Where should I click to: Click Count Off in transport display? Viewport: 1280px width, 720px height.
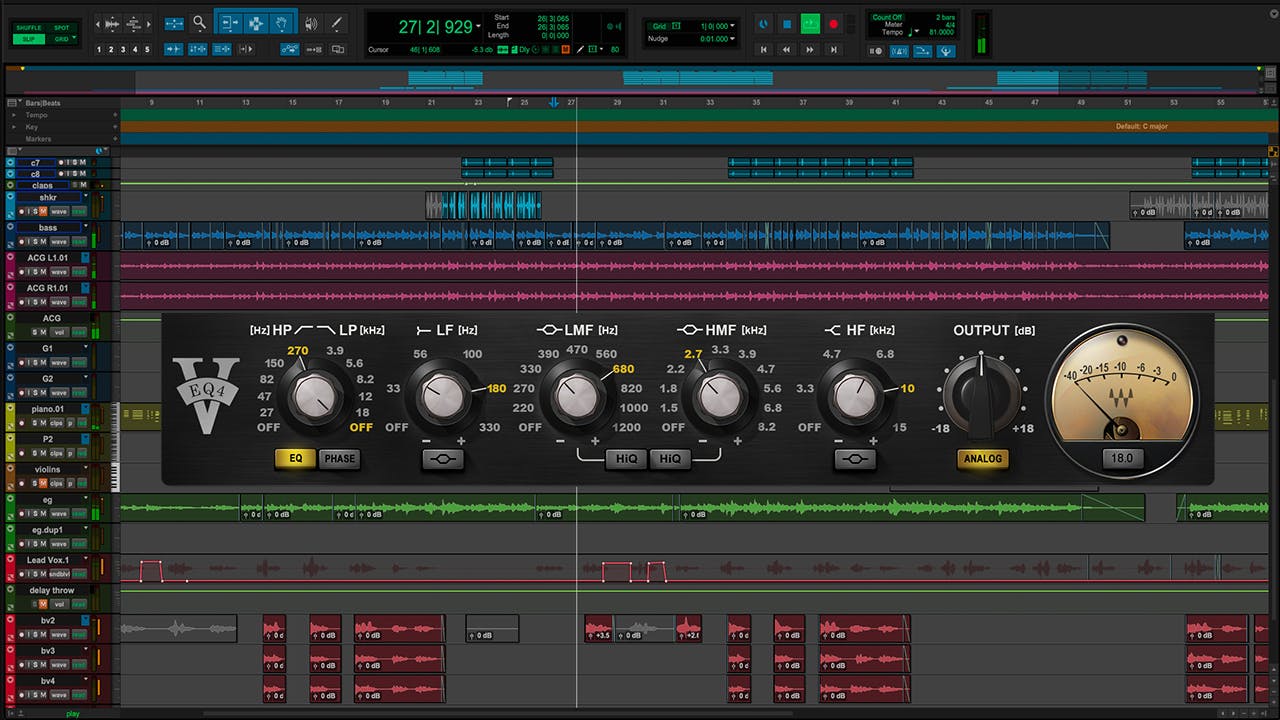(887, 17)
